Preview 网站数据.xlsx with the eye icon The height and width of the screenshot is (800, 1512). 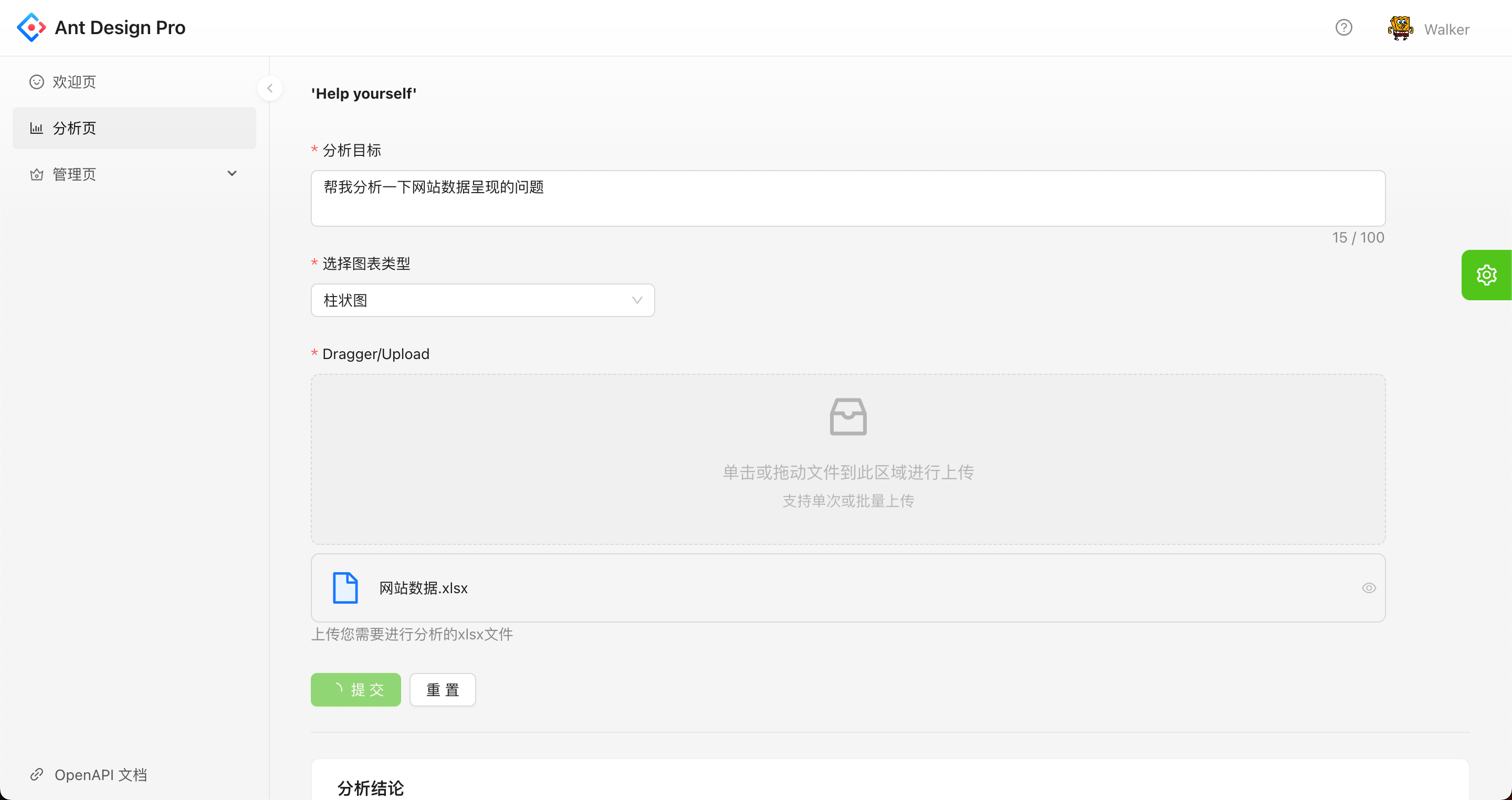point(1369,587)
